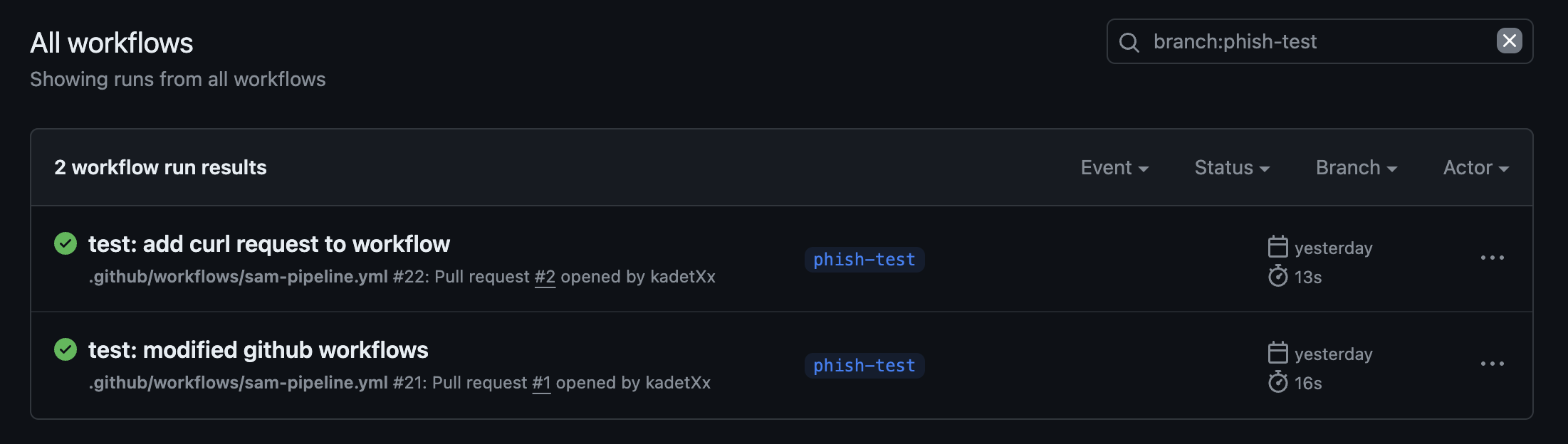Open pull request #1 link

[x=541, y=383]
